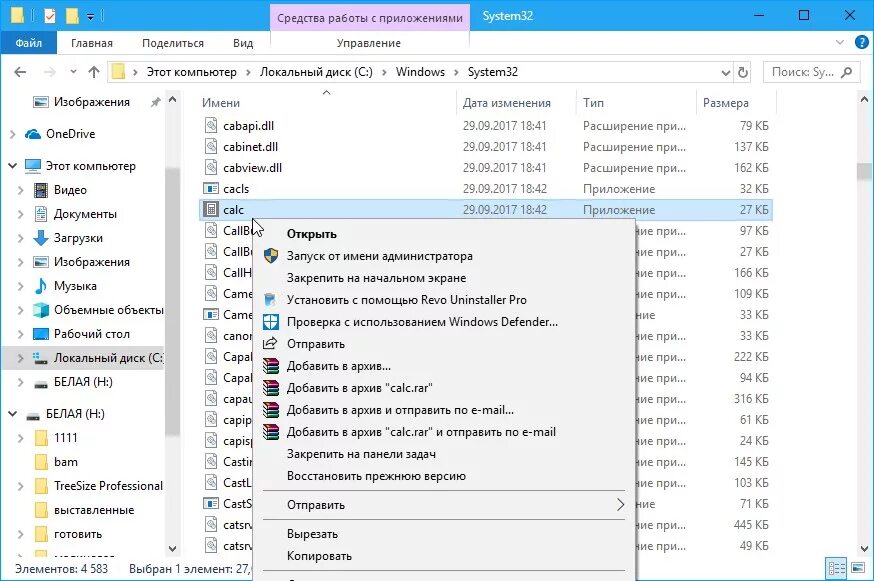Open the Поделиться ribbon tab
Viewport: 874px width, 581px height.
[x=173, y=43]
